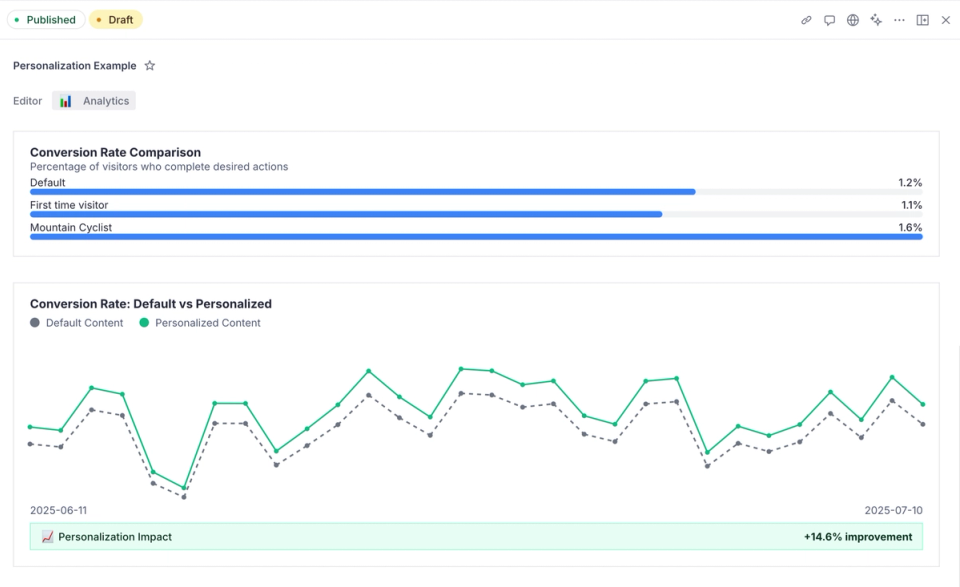Viewport: 960px width, 587px height.
Task: Click the First time visitor label
Action: pos(69,205)
